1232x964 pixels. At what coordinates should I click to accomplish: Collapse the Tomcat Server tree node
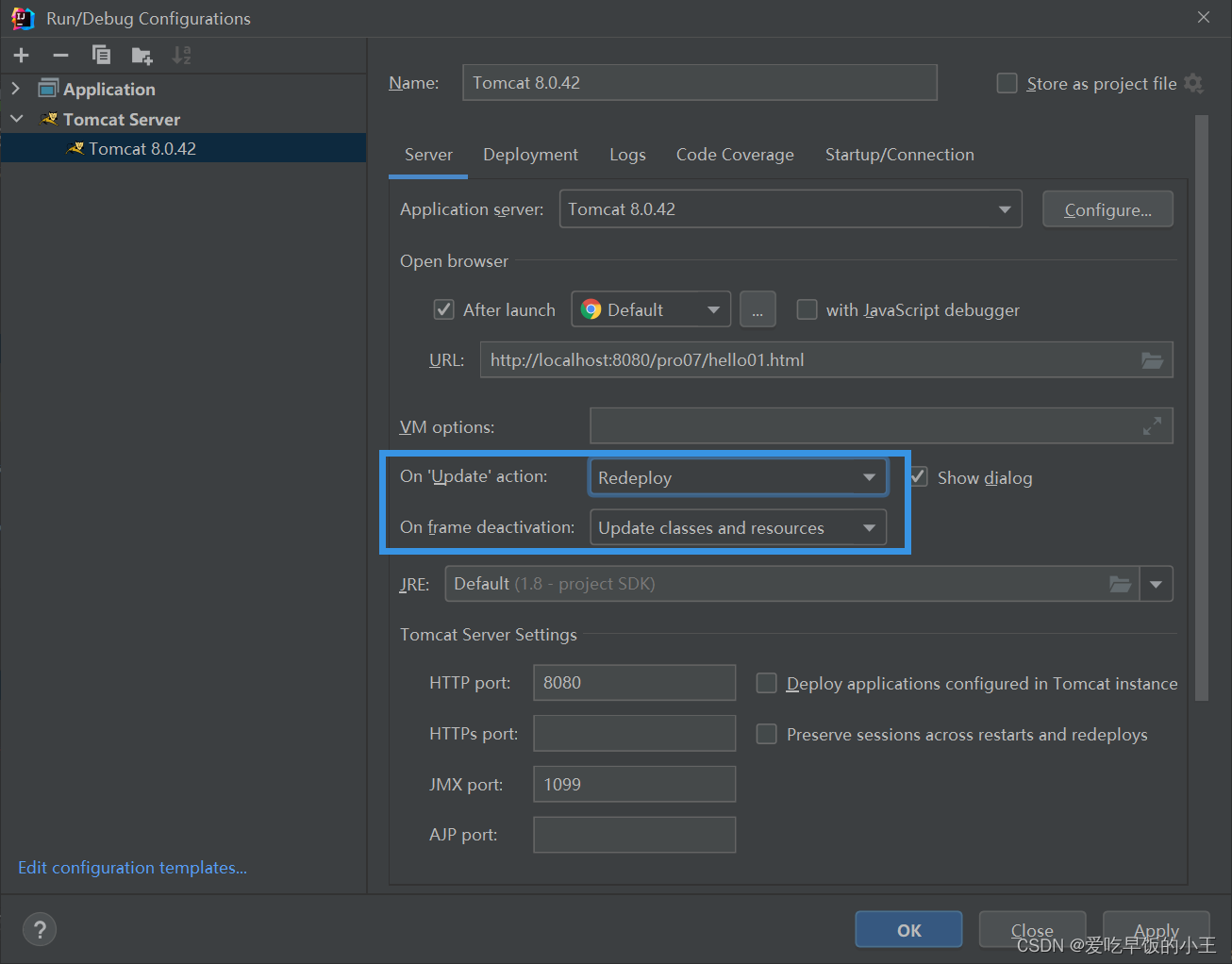pyautogui.click(x=16, y=119)
